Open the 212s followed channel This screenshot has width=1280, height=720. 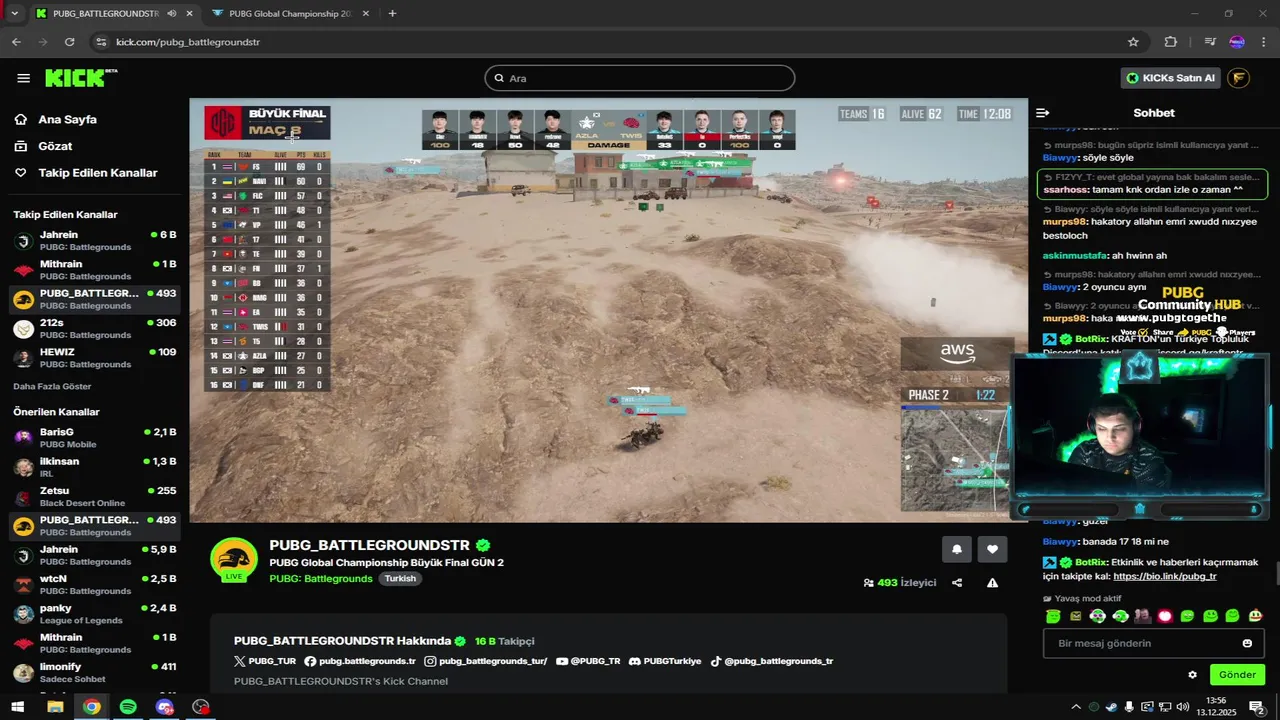[95, 329]
